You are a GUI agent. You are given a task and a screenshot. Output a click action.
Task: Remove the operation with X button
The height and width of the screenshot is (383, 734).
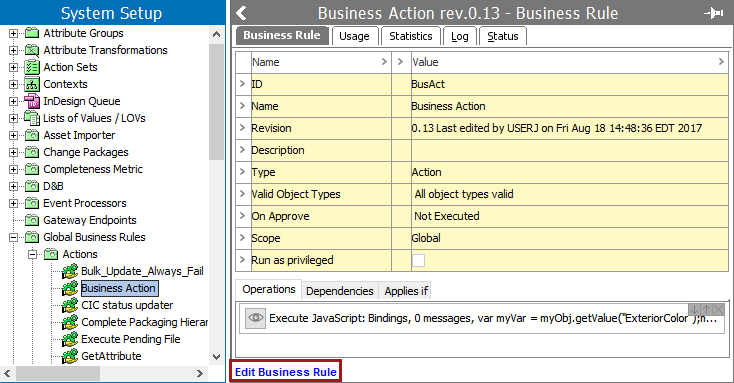coord(719,309)
